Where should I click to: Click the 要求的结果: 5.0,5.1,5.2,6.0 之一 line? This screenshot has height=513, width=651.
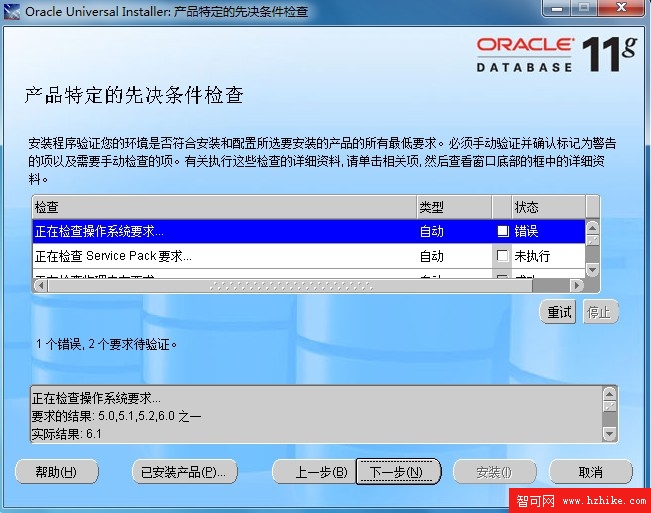[117, 416]
